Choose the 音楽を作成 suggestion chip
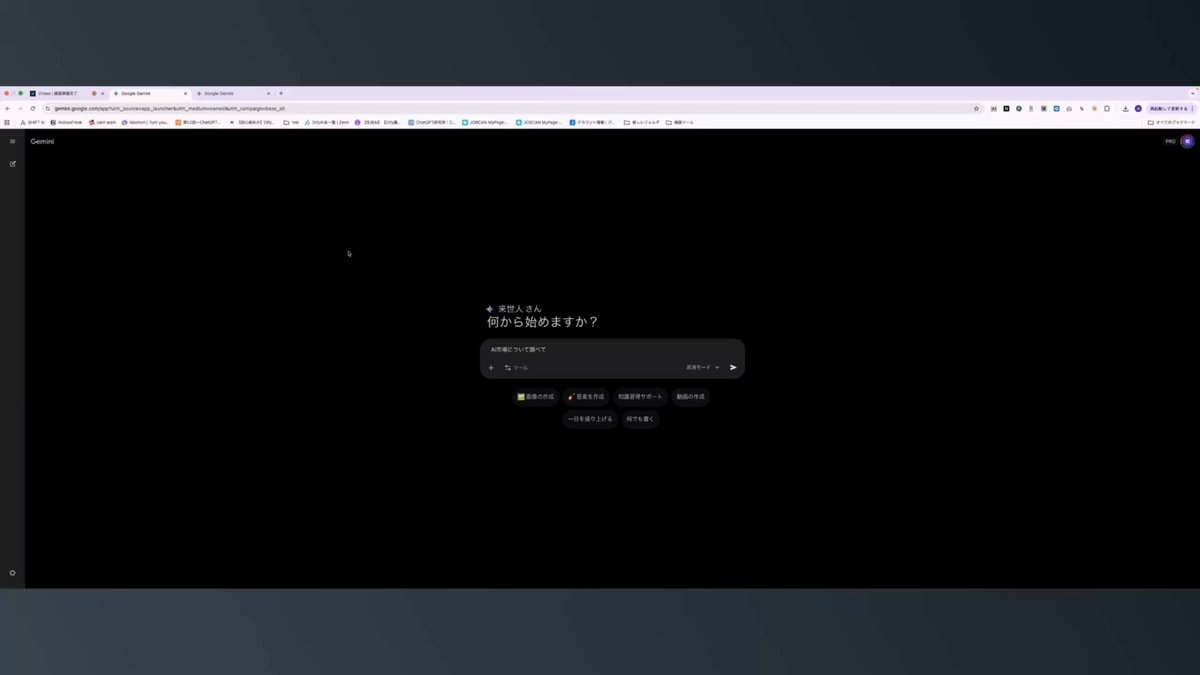The width and height of the screenshot is (1200, 675). [x=586, y=397]
